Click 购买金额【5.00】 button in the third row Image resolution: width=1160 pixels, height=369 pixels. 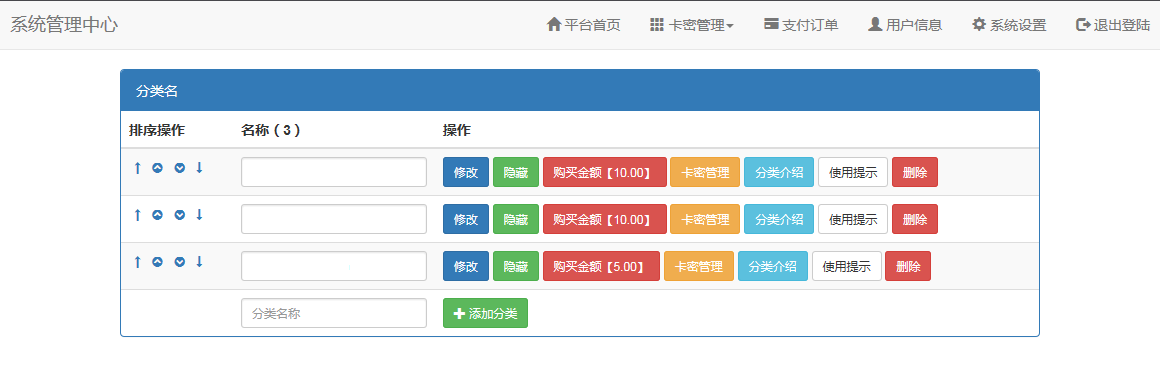[601, 266]
